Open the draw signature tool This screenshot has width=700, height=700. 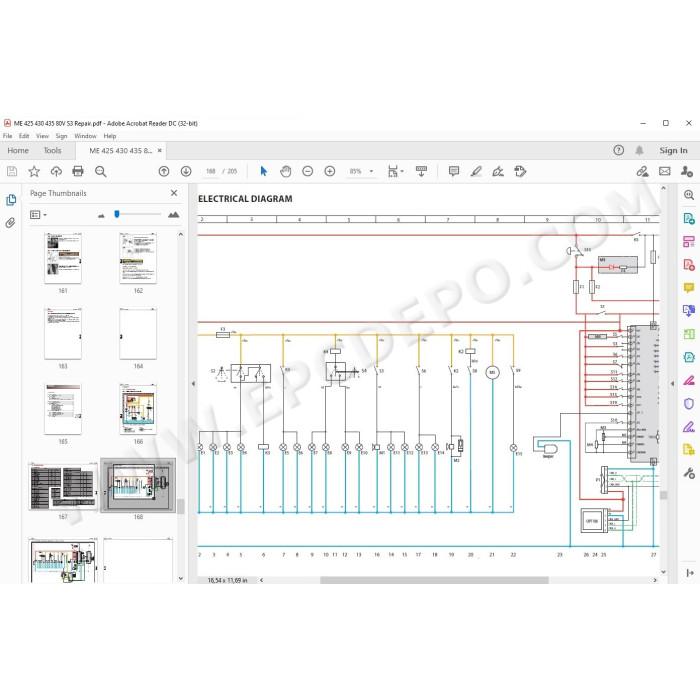click(498, 171)
